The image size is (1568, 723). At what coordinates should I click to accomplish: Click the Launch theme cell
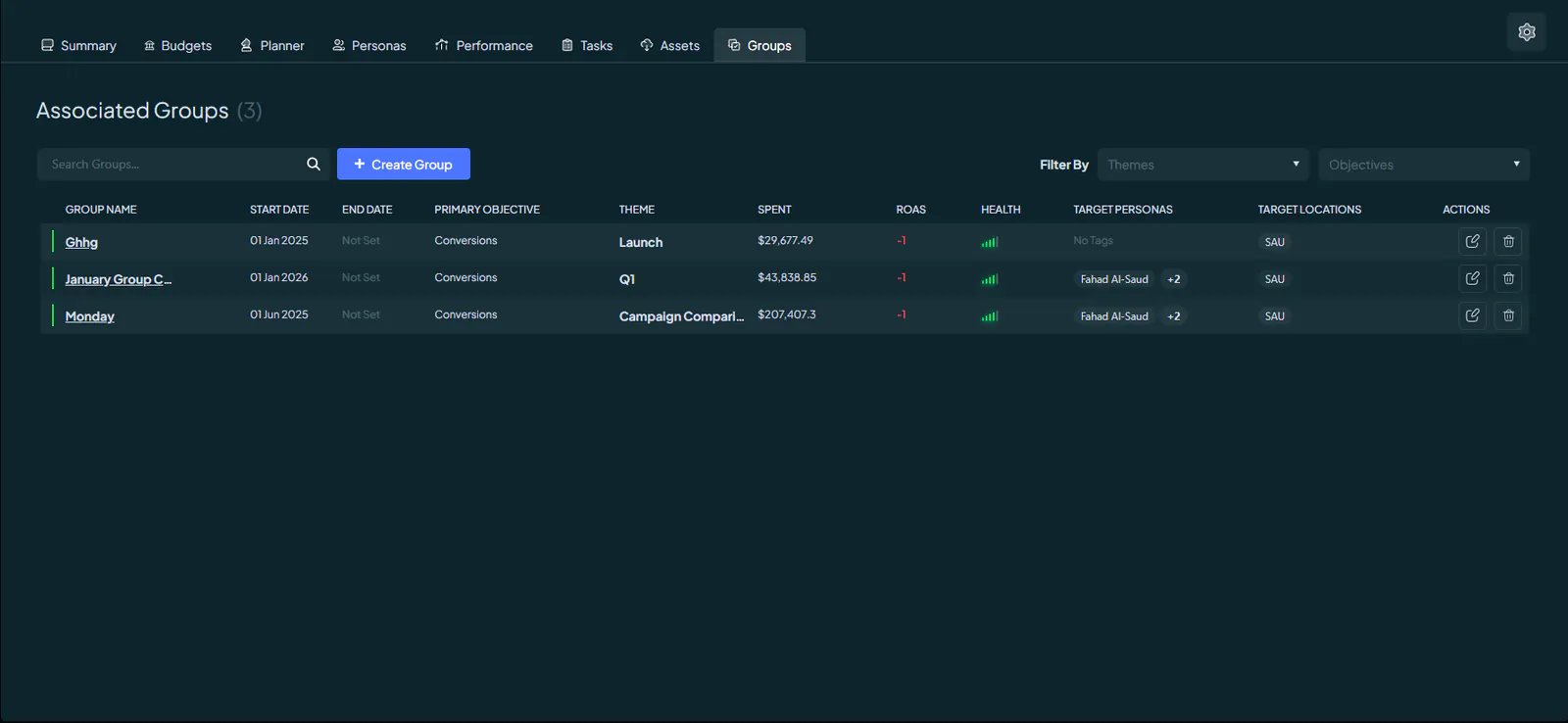[x=641, y=242]
